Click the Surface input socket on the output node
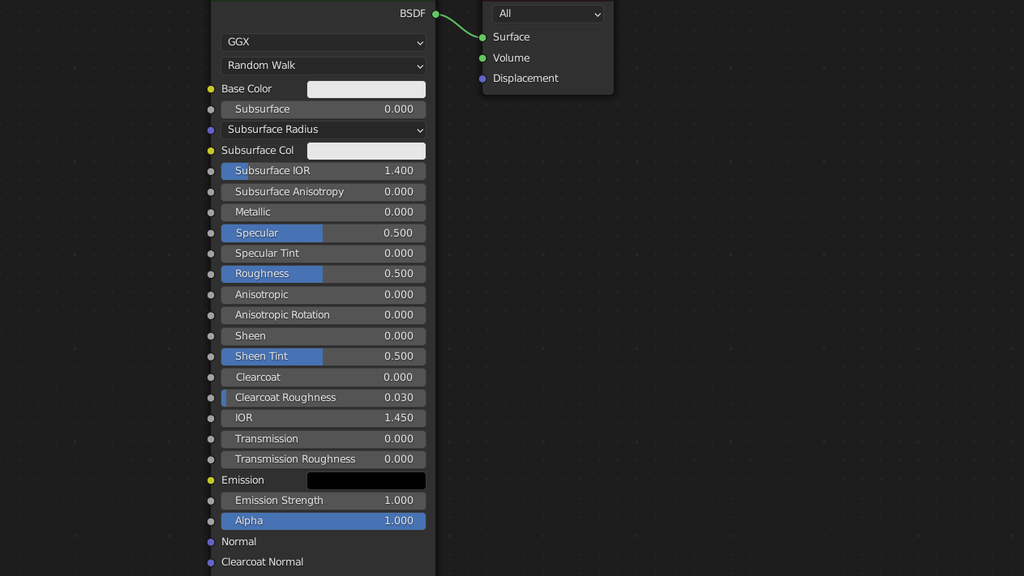The image size is (1024, 576). 483,36
